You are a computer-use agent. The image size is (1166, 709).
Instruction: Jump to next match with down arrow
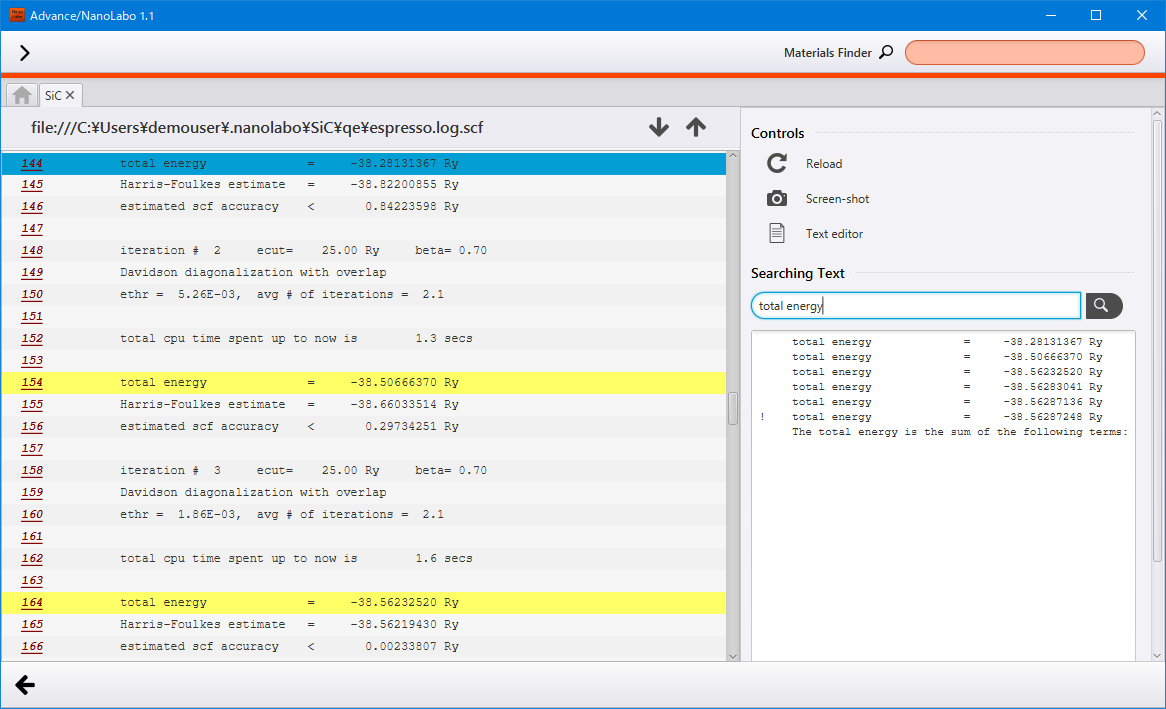point(659,127)
